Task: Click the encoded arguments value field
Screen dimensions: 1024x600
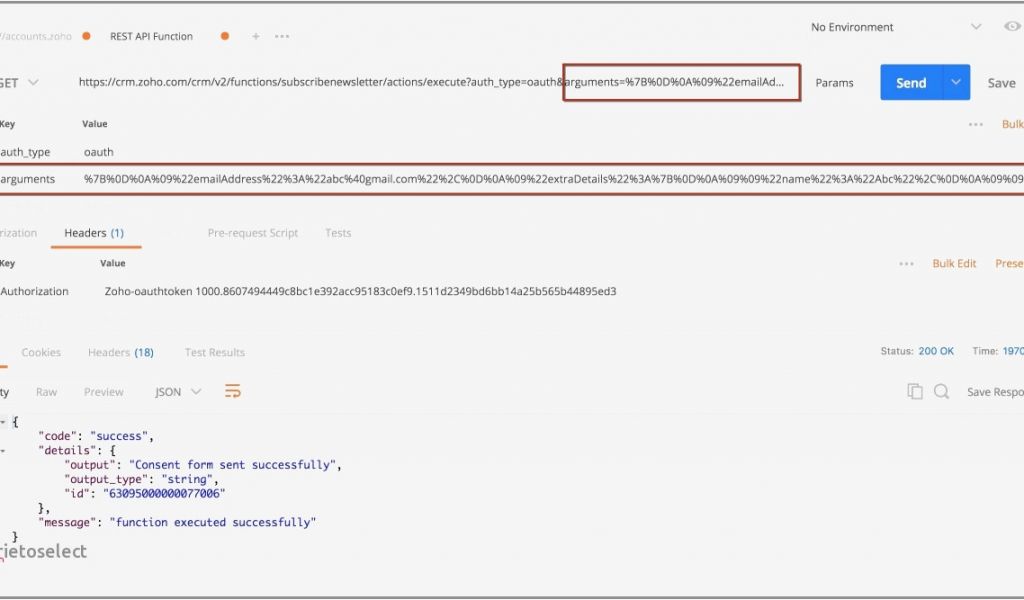Action: [x=553, y=179]
